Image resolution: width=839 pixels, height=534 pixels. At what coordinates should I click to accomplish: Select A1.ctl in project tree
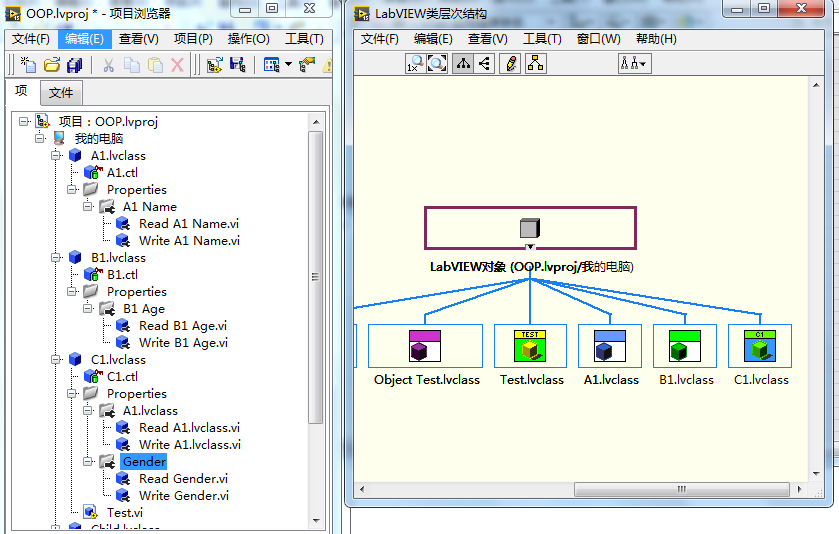click(x=122, y=173)
